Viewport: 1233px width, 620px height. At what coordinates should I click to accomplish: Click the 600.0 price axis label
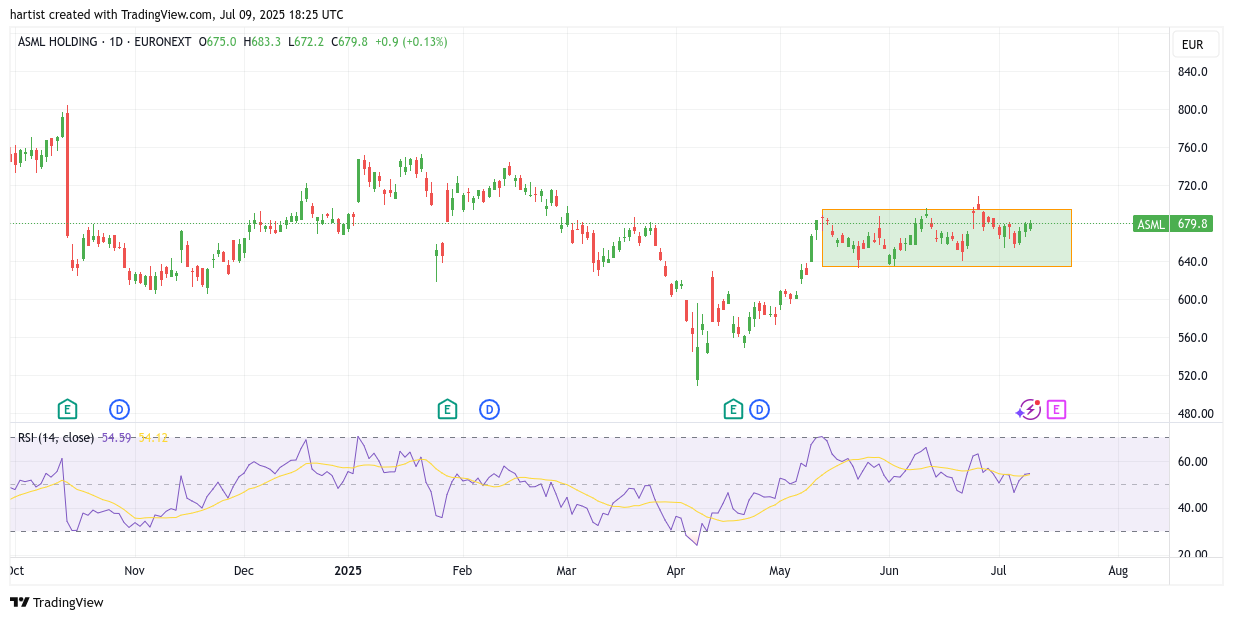pyautogui.click(x=1192, y=300)
